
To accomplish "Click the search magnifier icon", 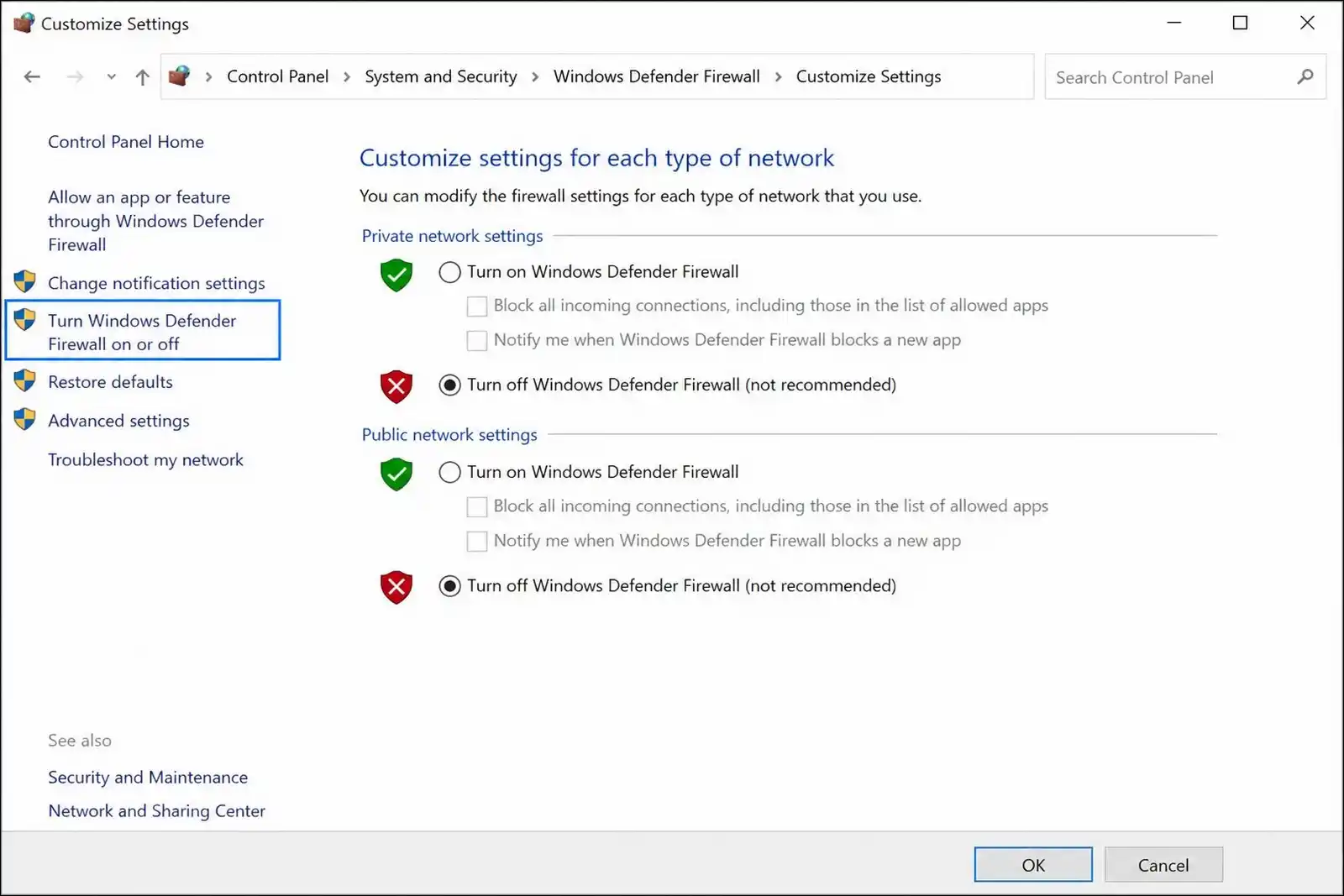I will pos(1305,77).
